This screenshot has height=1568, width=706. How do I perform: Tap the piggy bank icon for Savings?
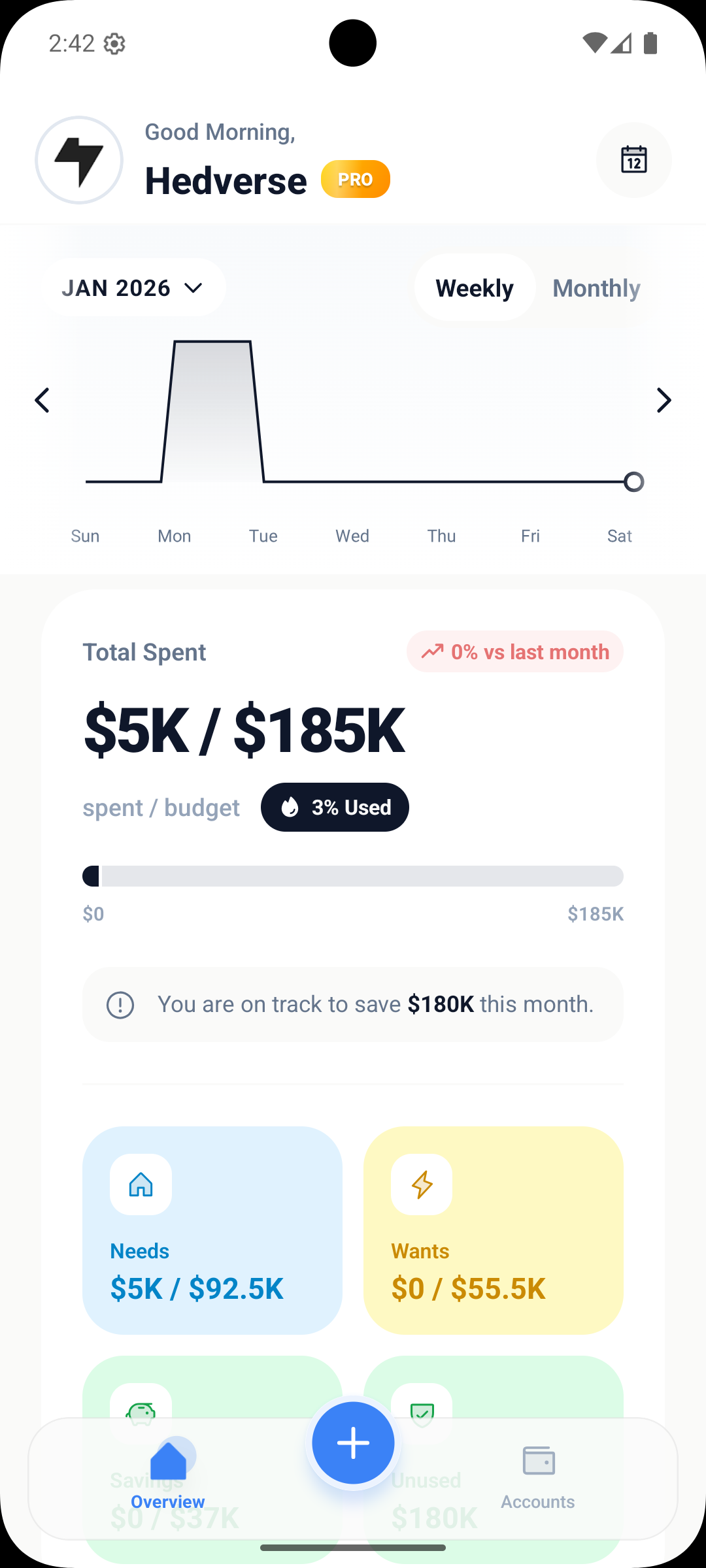click(140, 1413)
